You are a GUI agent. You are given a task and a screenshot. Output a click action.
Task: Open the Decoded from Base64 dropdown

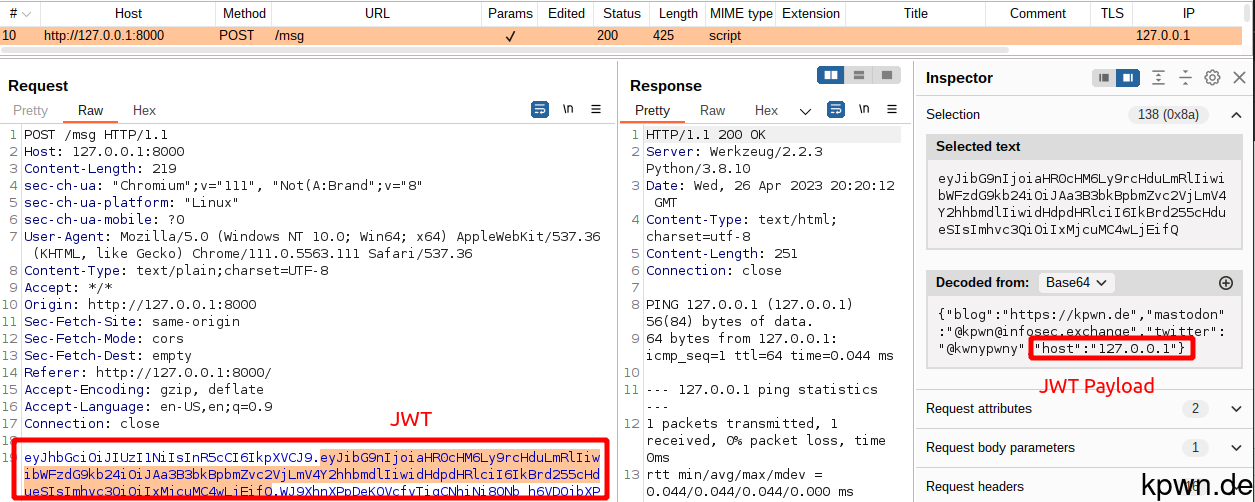tap(1076, 283)
